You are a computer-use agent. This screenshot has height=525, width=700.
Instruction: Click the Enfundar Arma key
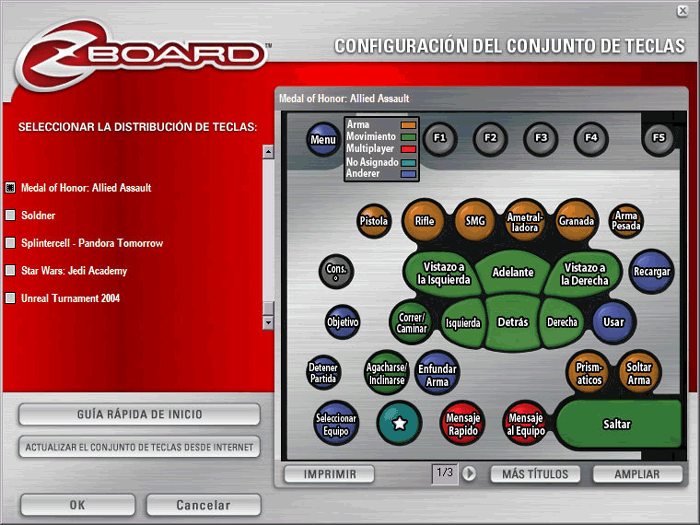(437, 374)
